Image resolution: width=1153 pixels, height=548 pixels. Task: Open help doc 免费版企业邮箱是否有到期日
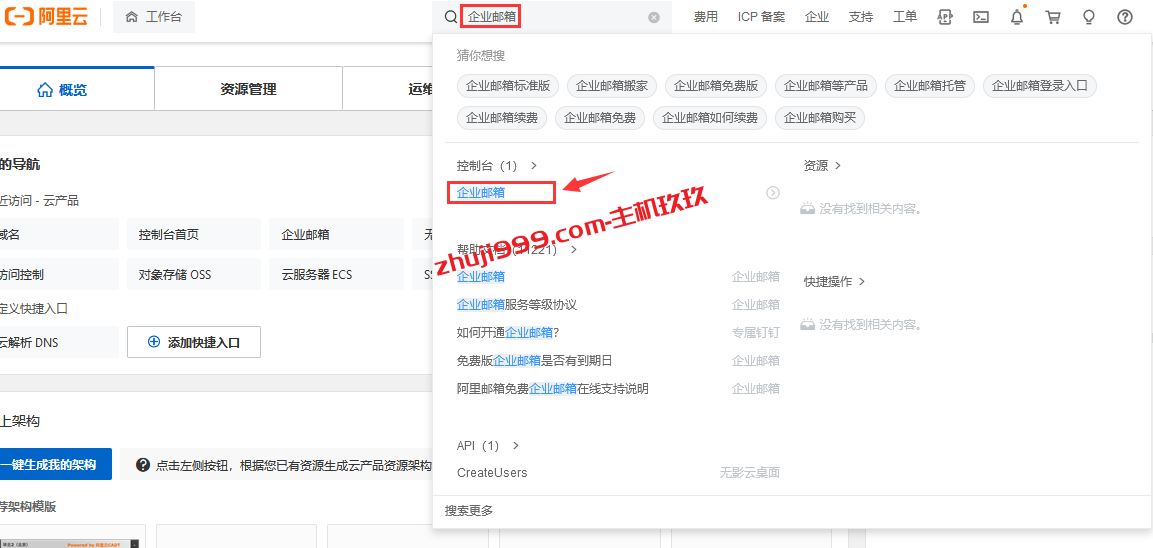point(535,360)
